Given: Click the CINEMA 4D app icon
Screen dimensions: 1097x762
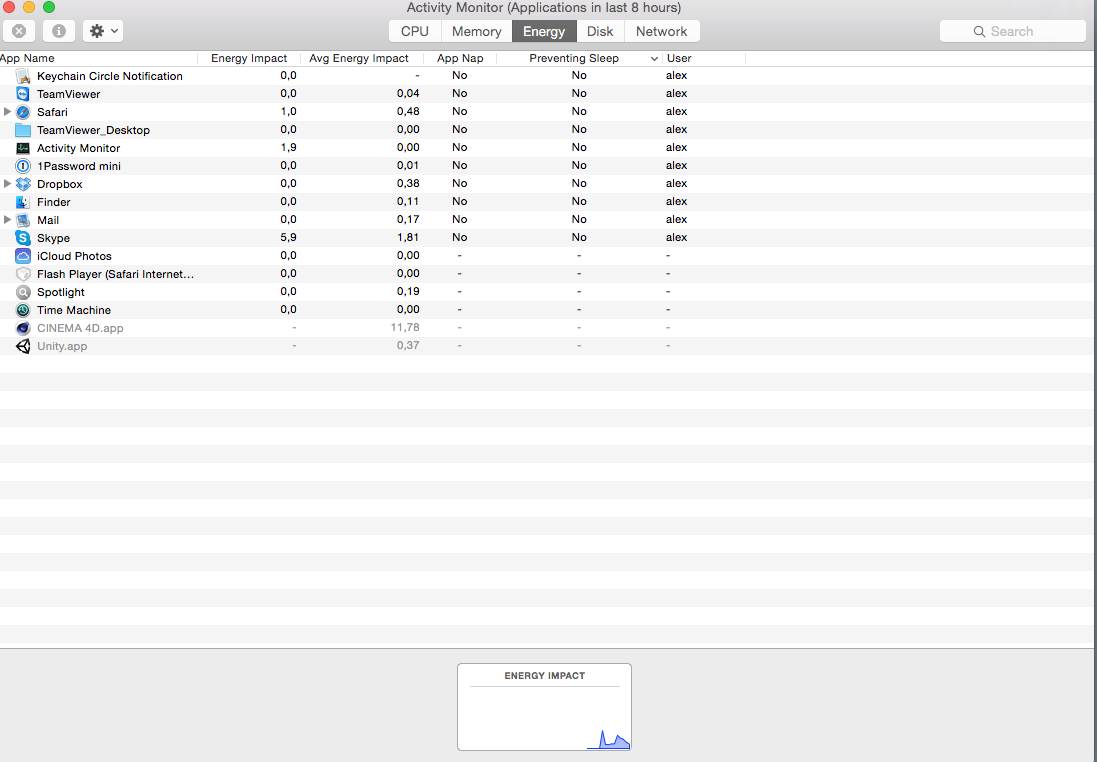Looking at the screenshot, I should coord(23,328).
